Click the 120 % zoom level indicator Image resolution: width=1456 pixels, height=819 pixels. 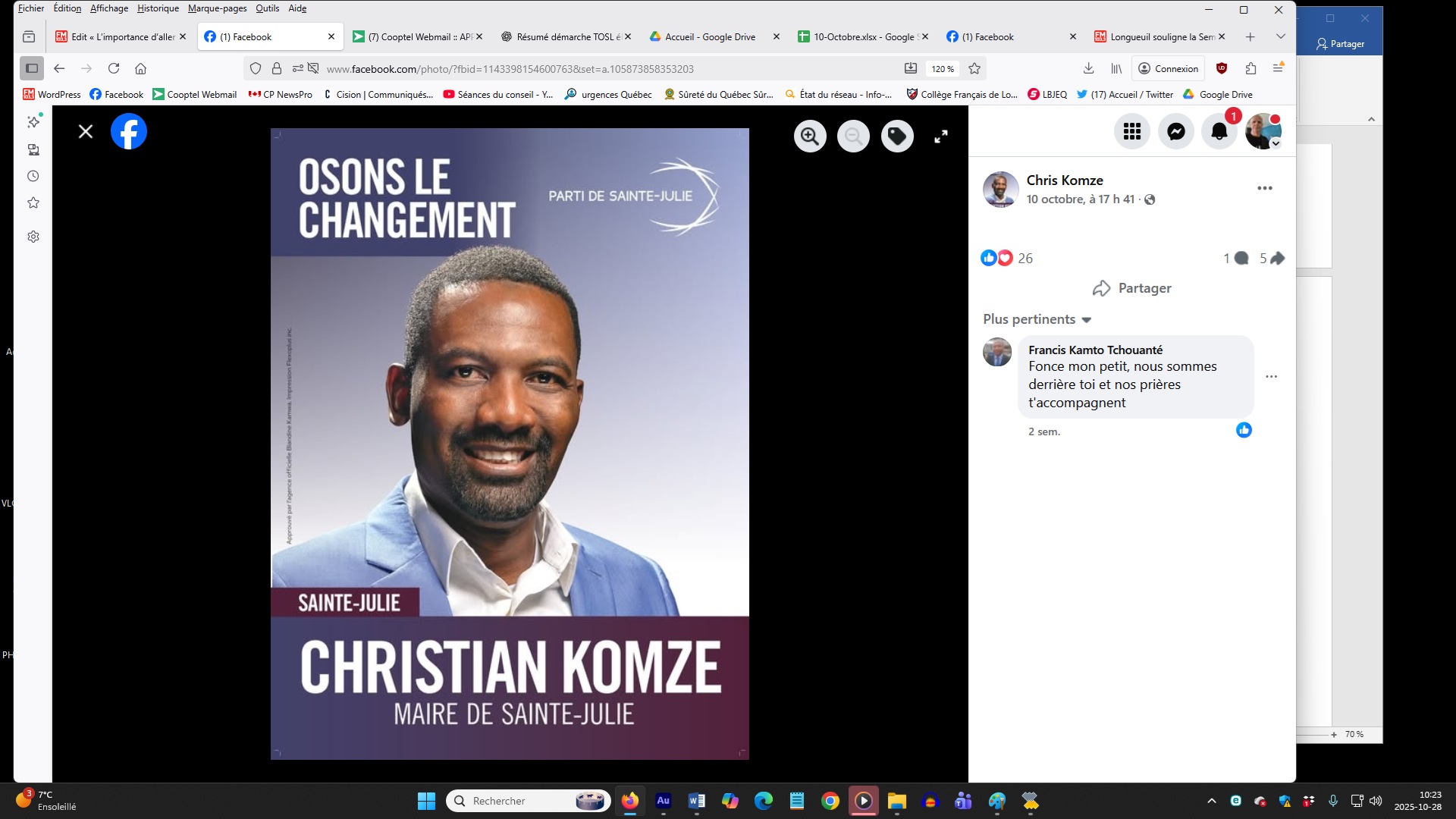pos(943,69)
